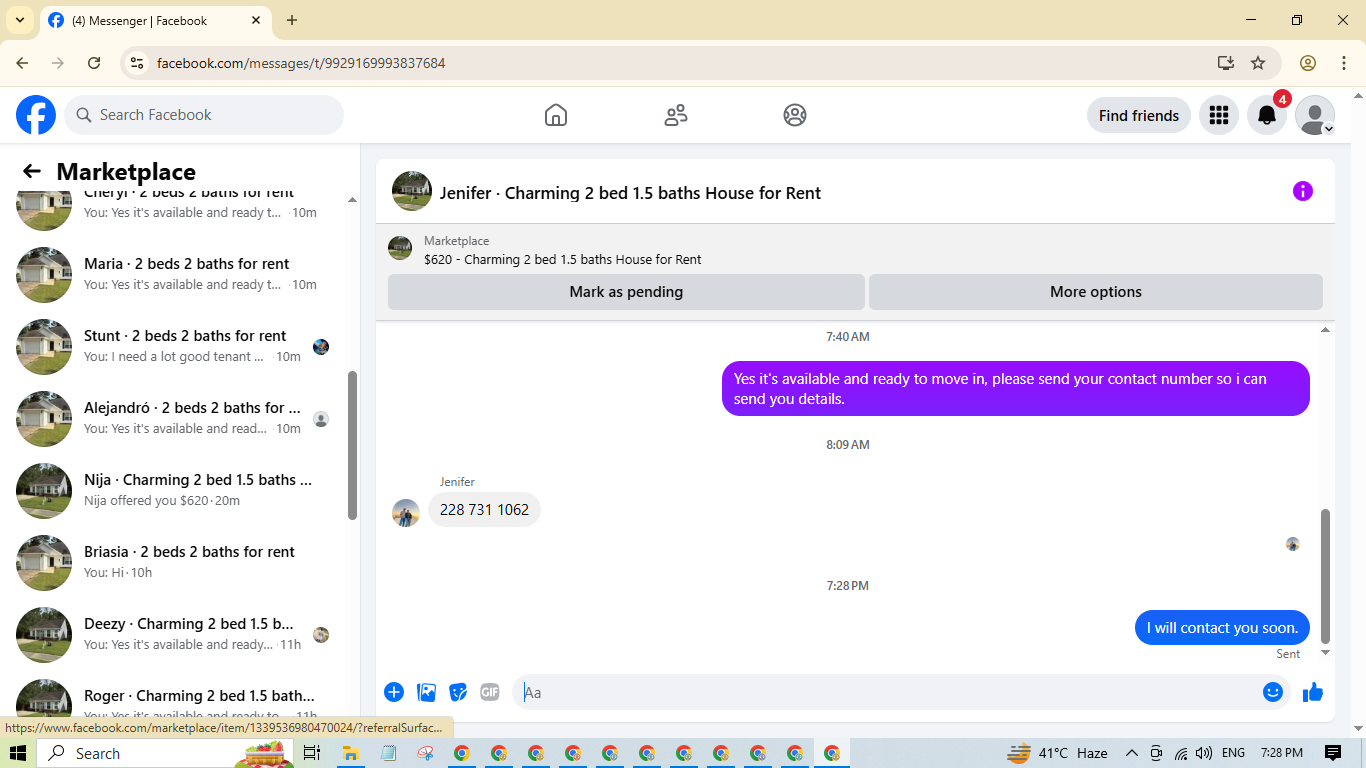Open the Home icon in top navigation

pyautogui.click(x=556, y=115)
